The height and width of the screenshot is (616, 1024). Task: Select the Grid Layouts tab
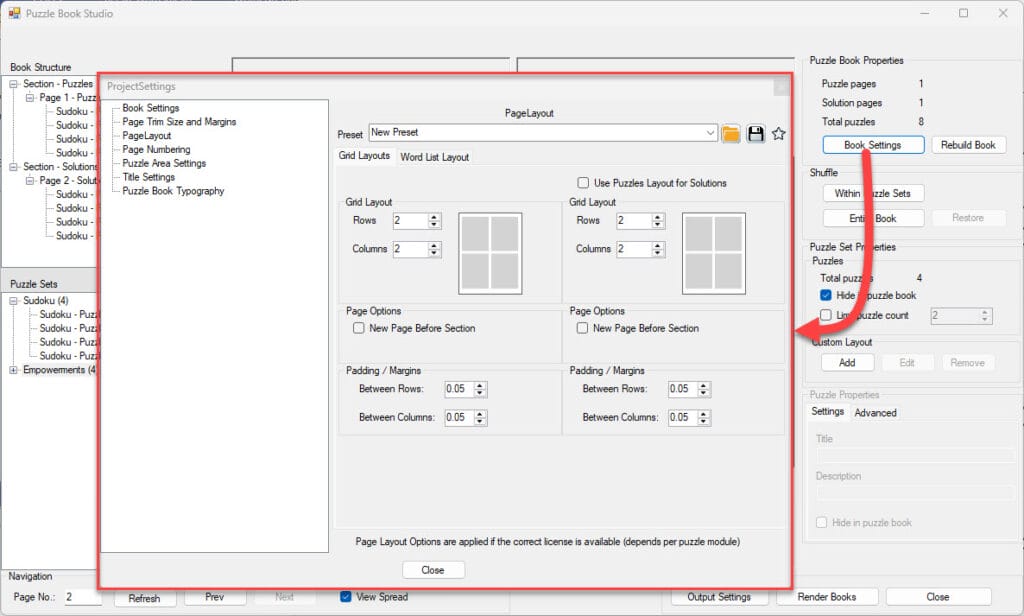coord(364,156)
